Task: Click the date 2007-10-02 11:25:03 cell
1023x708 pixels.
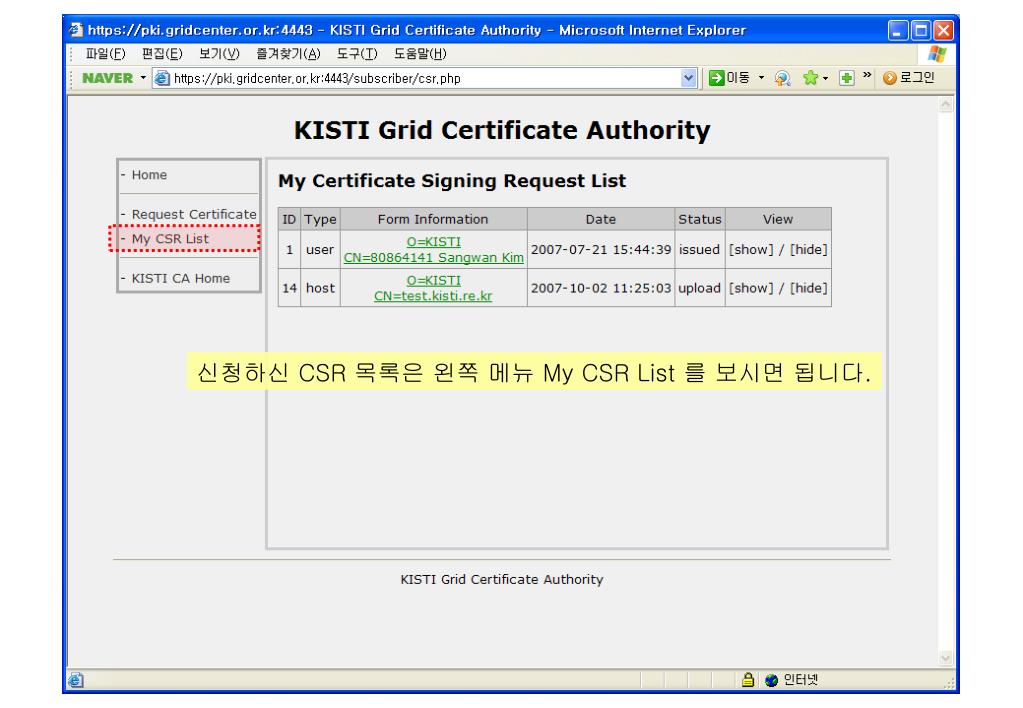Action: (x=601, y=288)
